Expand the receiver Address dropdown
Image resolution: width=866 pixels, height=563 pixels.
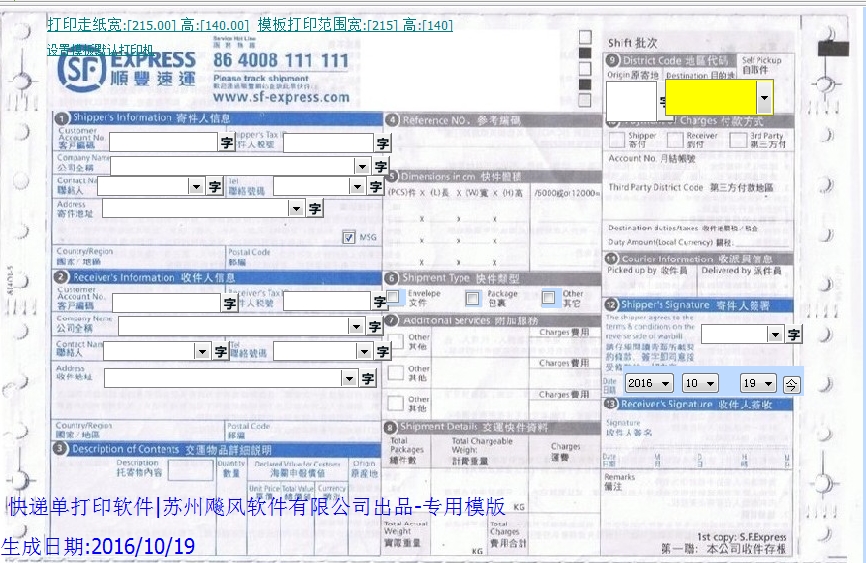click(x=348, y=378)
